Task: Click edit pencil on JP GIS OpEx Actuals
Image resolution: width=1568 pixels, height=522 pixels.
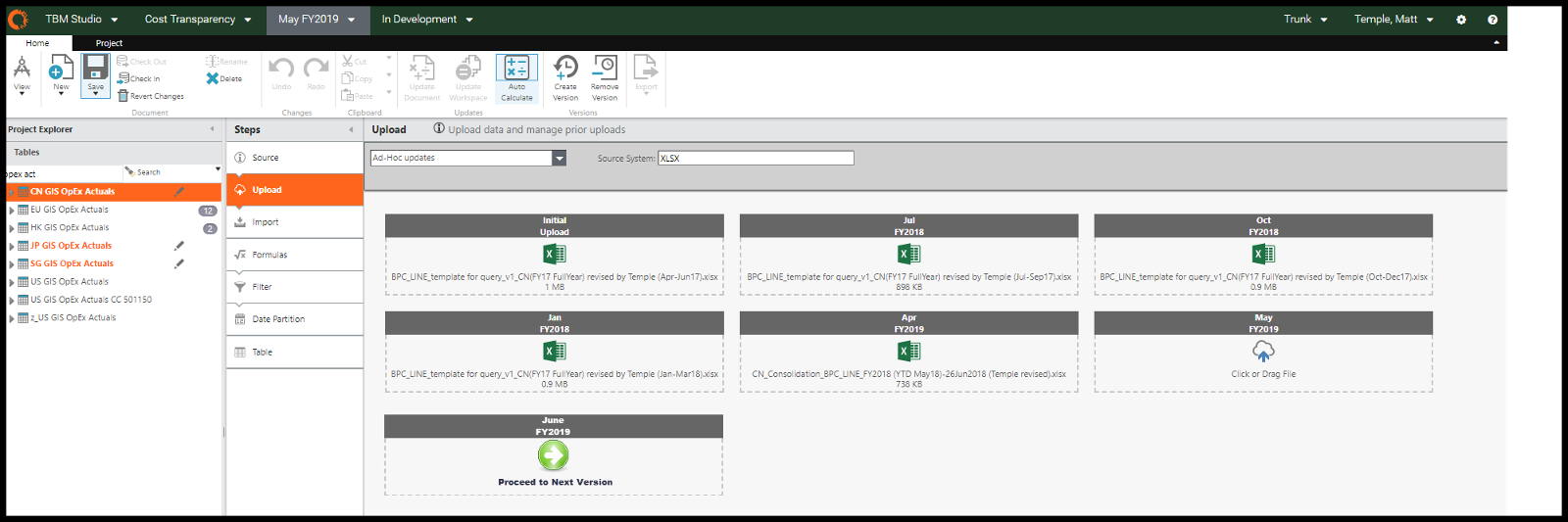Action: 178,246
